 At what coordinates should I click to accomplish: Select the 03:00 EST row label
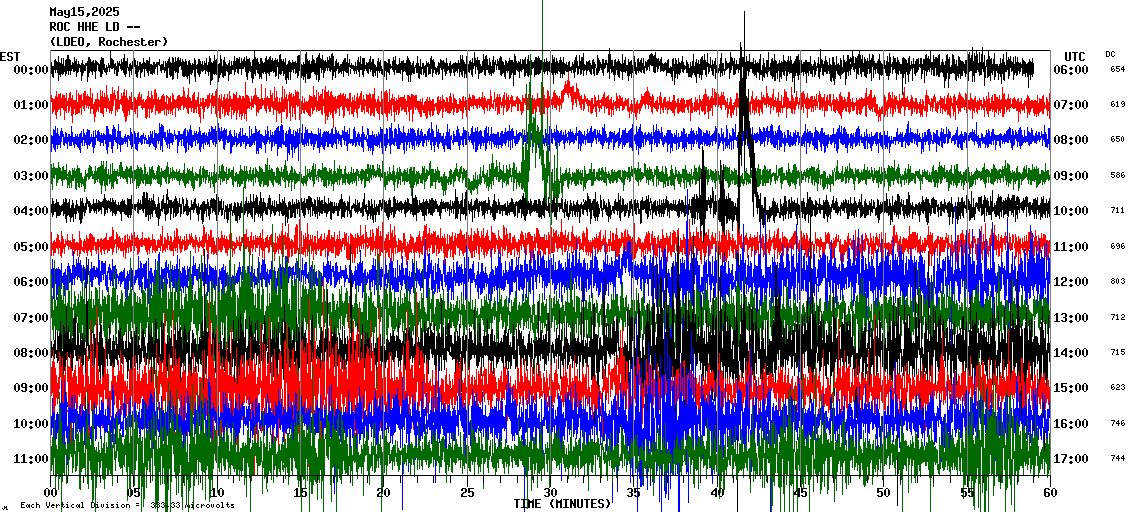click(x=31, y=176)
